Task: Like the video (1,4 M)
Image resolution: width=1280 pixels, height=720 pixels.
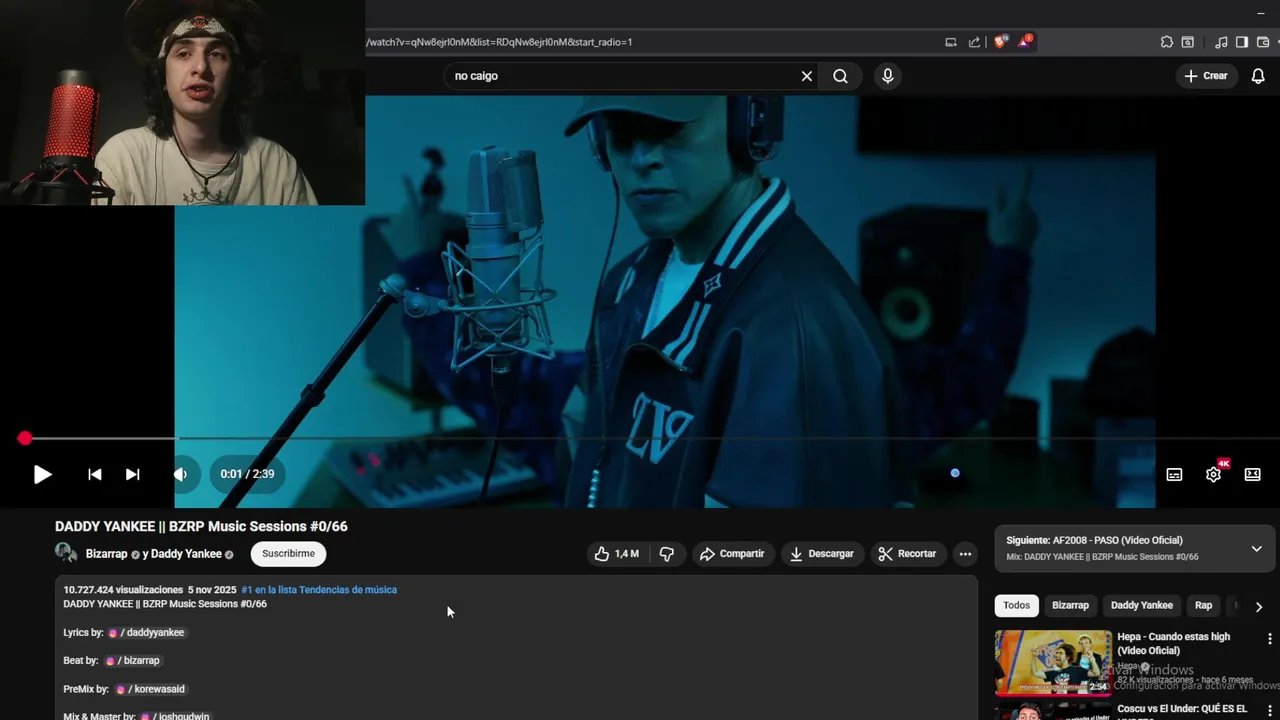Action: (617, 554)
